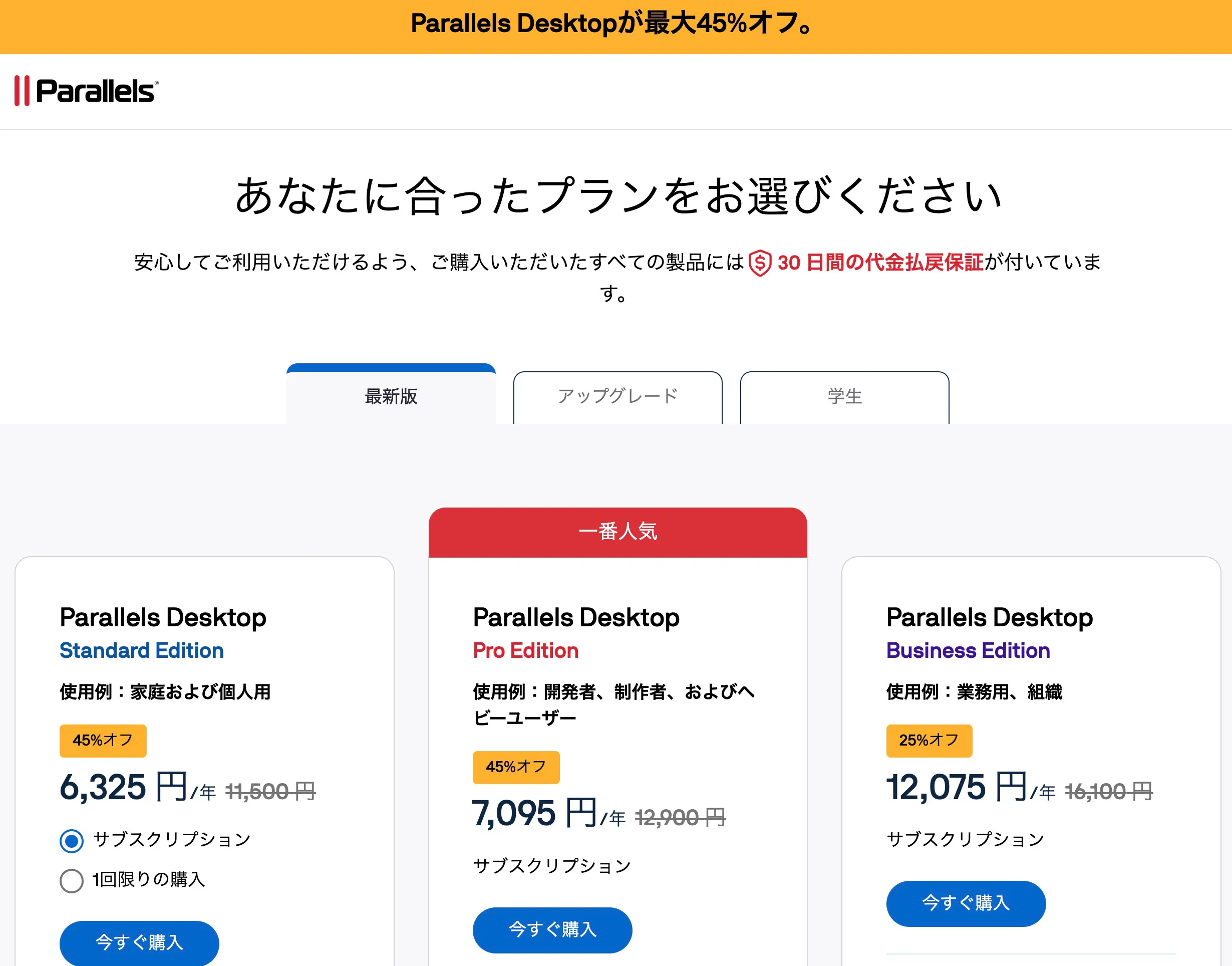Open the 学生 tab
Screen dimensions: 1232x966
click(x=844, y=396)
